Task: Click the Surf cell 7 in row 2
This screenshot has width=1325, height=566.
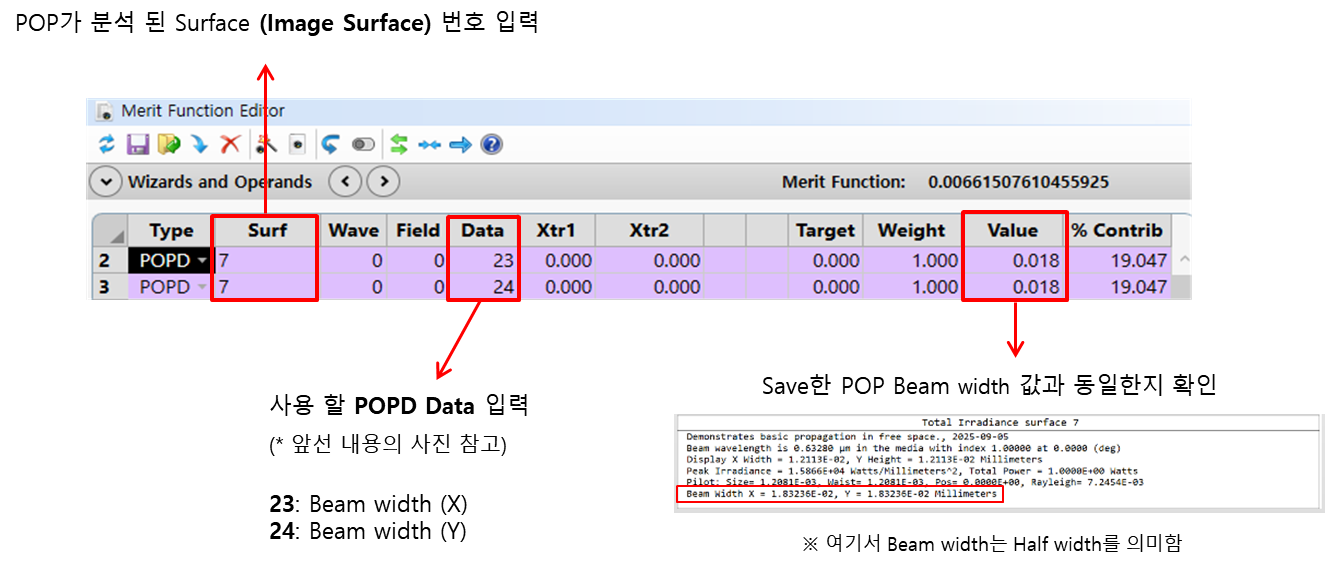Action: (266, 260)
